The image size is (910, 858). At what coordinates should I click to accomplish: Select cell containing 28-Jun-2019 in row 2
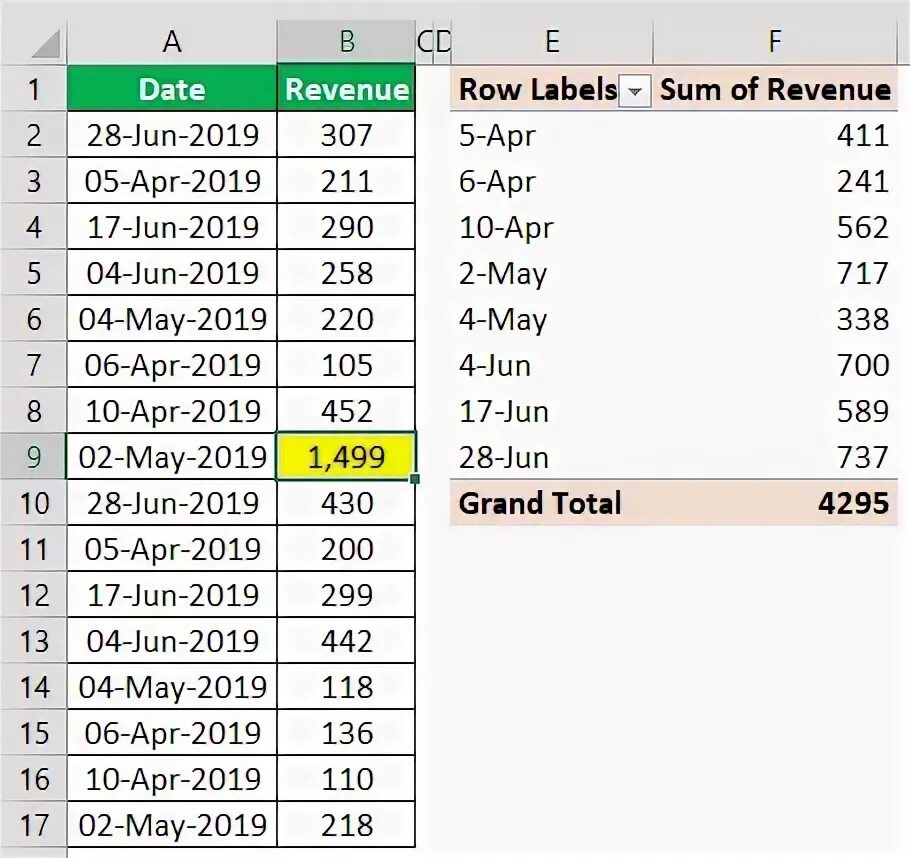(x=172, y=135)
